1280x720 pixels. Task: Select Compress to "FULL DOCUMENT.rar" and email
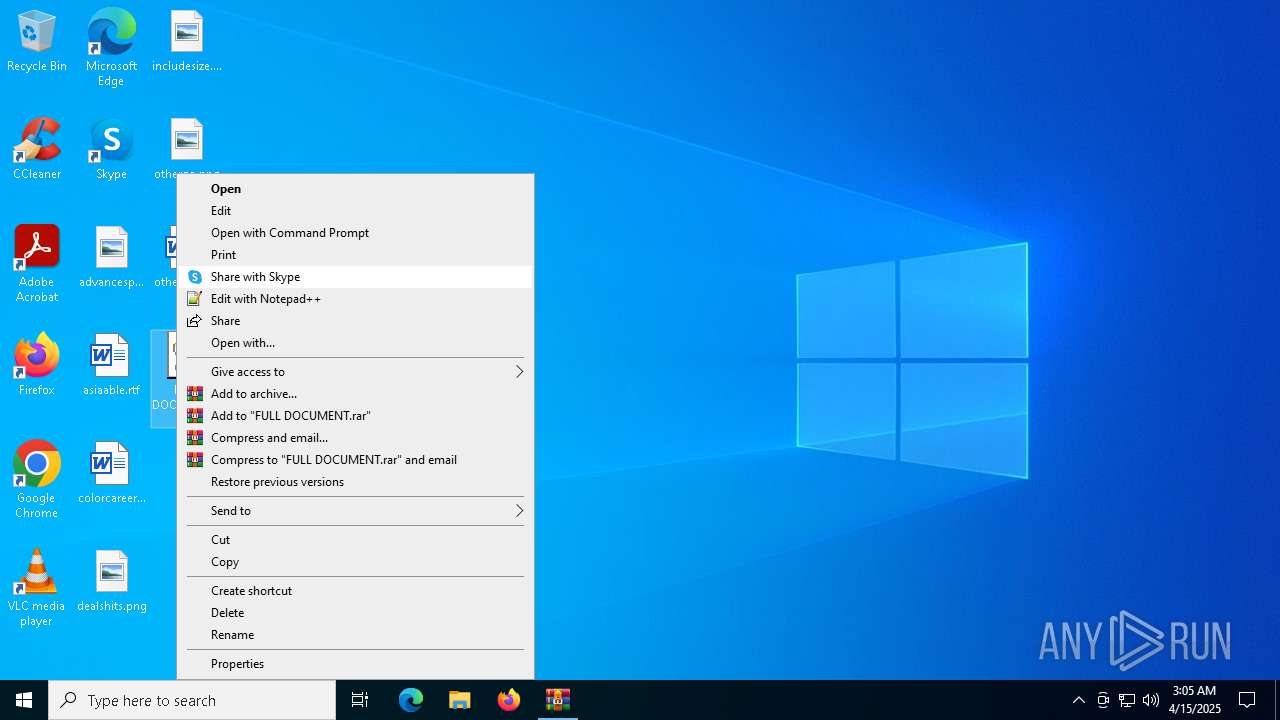355,460
